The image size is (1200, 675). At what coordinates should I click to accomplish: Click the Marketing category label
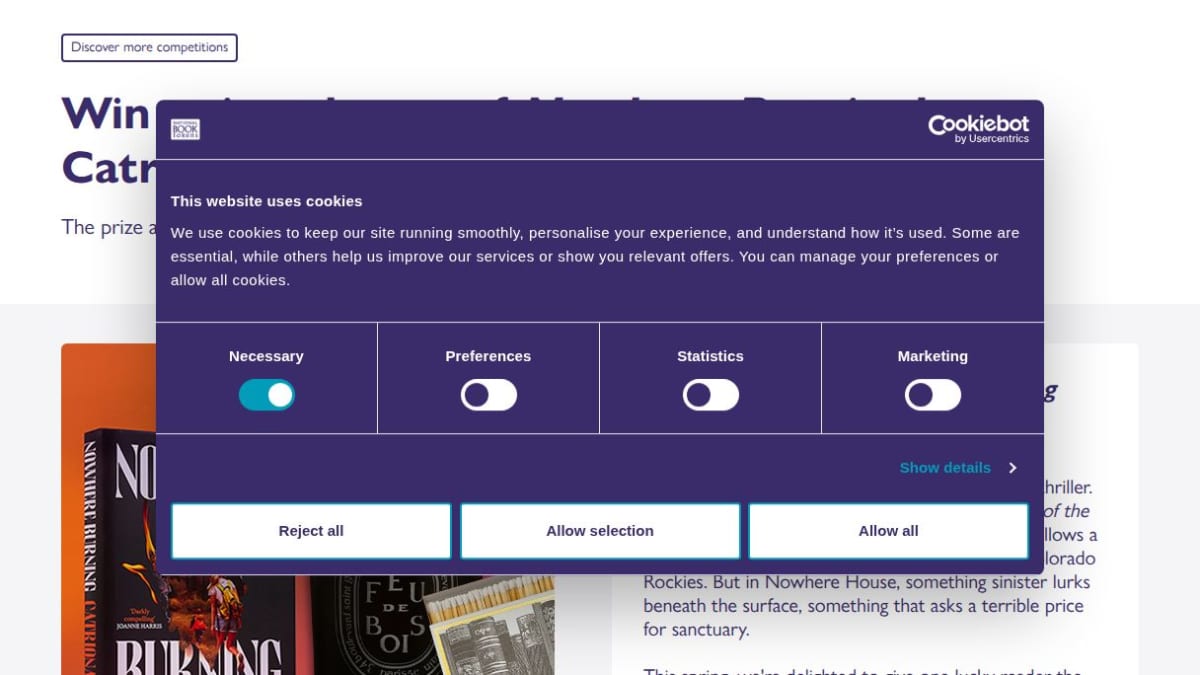point(933,356)
